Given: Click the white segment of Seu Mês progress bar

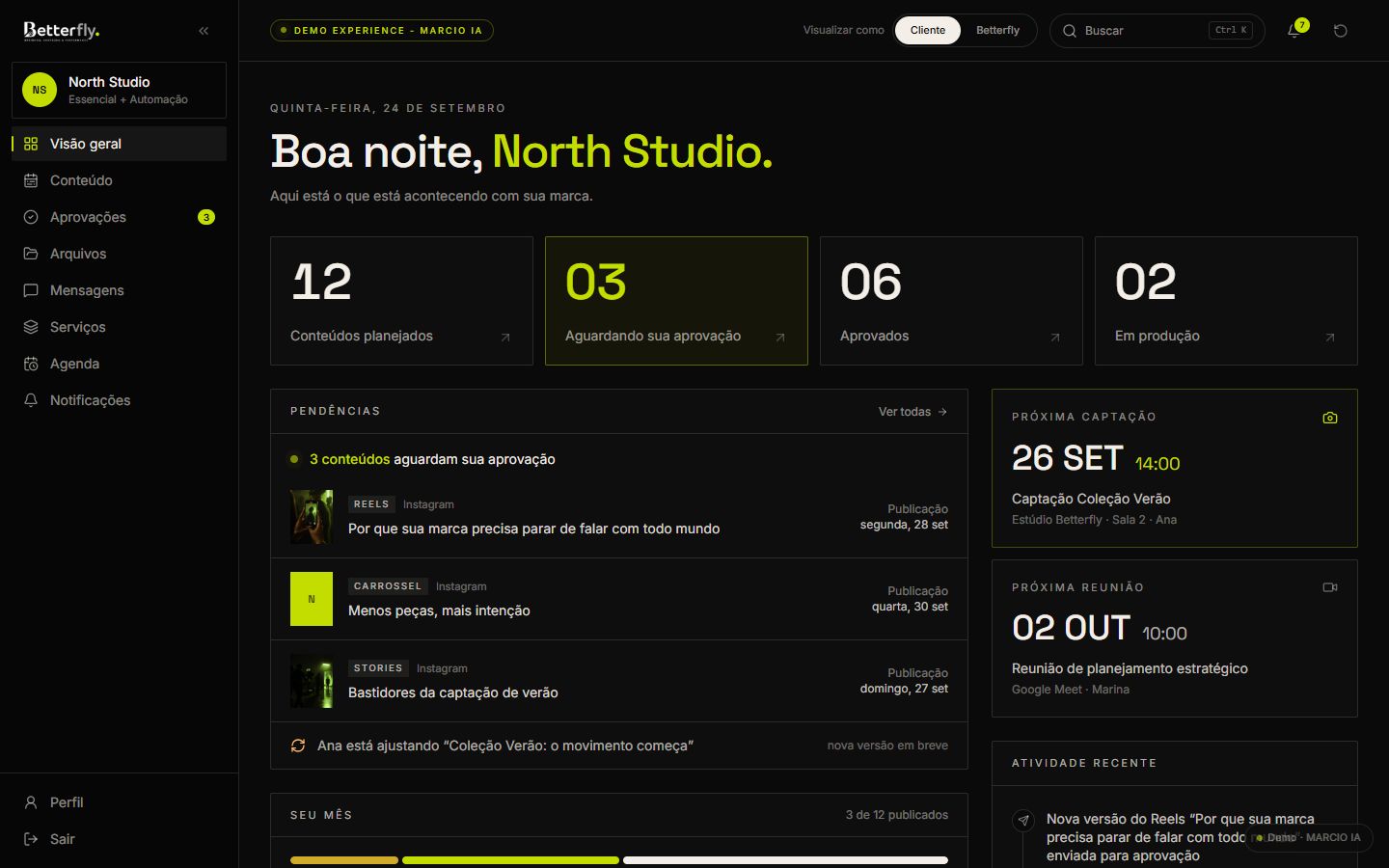Looking at the screenshot, I should 785,860.
